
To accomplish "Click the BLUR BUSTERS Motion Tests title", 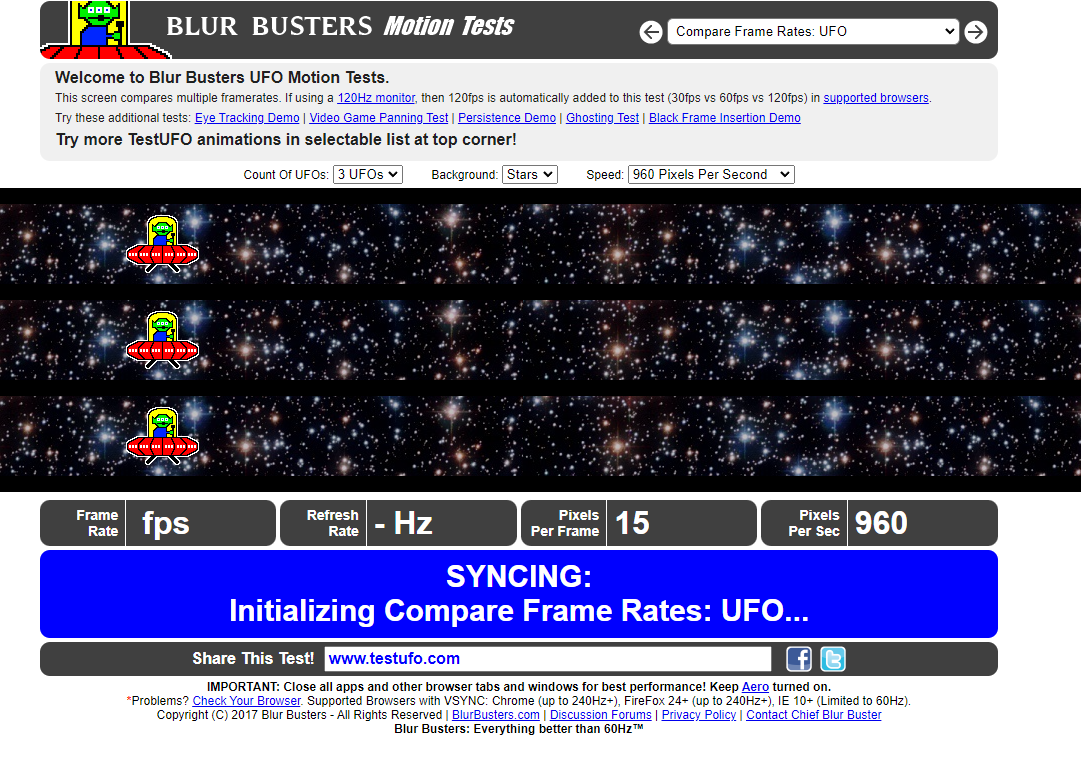I will pos(340,26).
